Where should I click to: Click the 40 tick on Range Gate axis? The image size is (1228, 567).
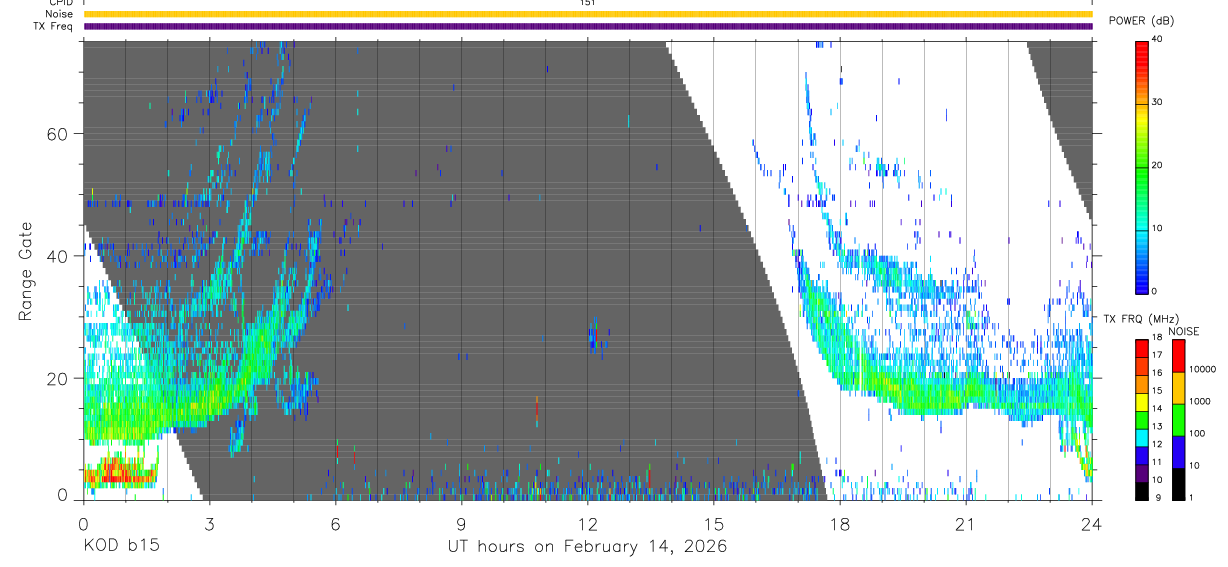(x=57, y=256)
